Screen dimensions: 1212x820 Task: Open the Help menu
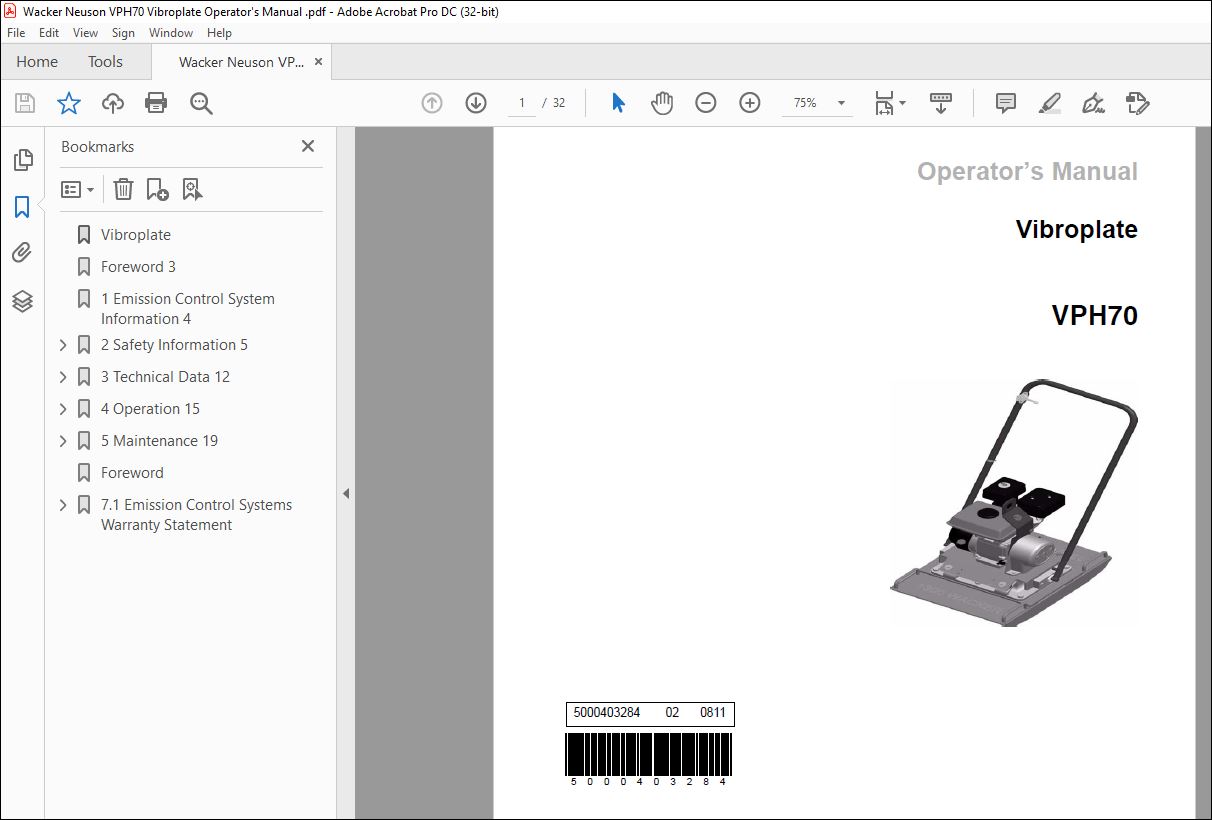(219, 33)
